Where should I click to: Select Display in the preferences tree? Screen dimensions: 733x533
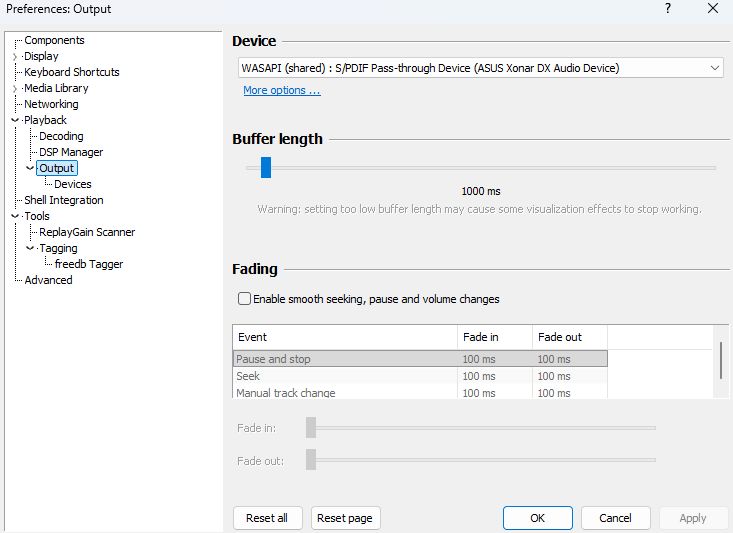pyautogui.click(x=41, y=56)
